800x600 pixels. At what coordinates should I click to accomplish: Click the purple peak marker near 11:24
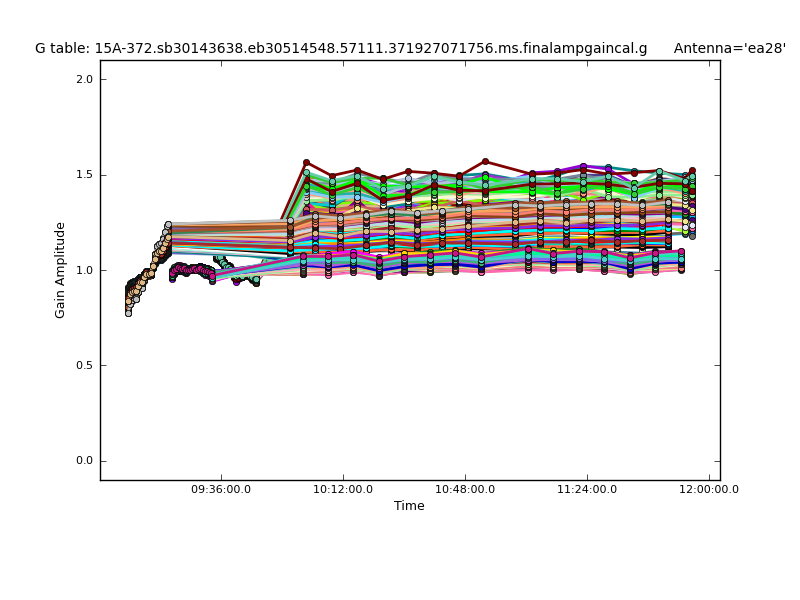point(583,167)
